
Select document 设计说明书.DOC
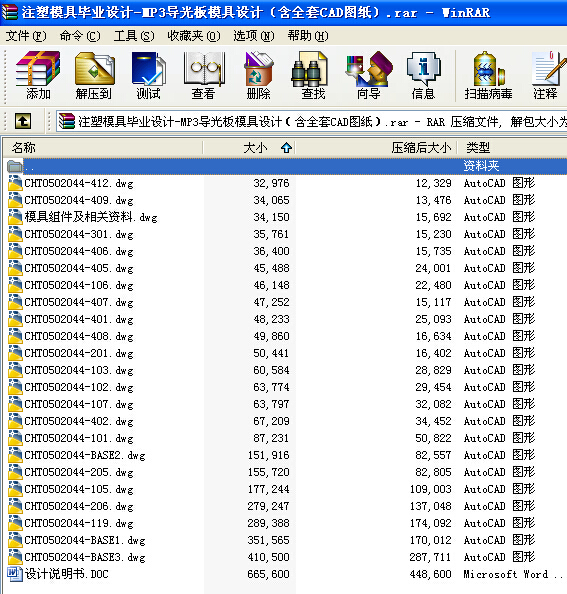[67, 574]
